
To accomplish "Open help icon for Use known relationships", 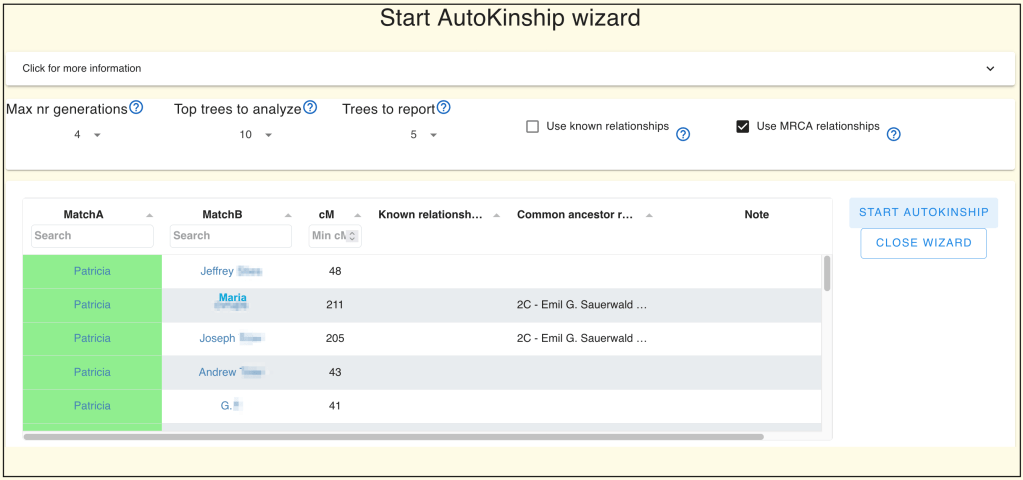I will pyautogui.click(x=683, y=134).
